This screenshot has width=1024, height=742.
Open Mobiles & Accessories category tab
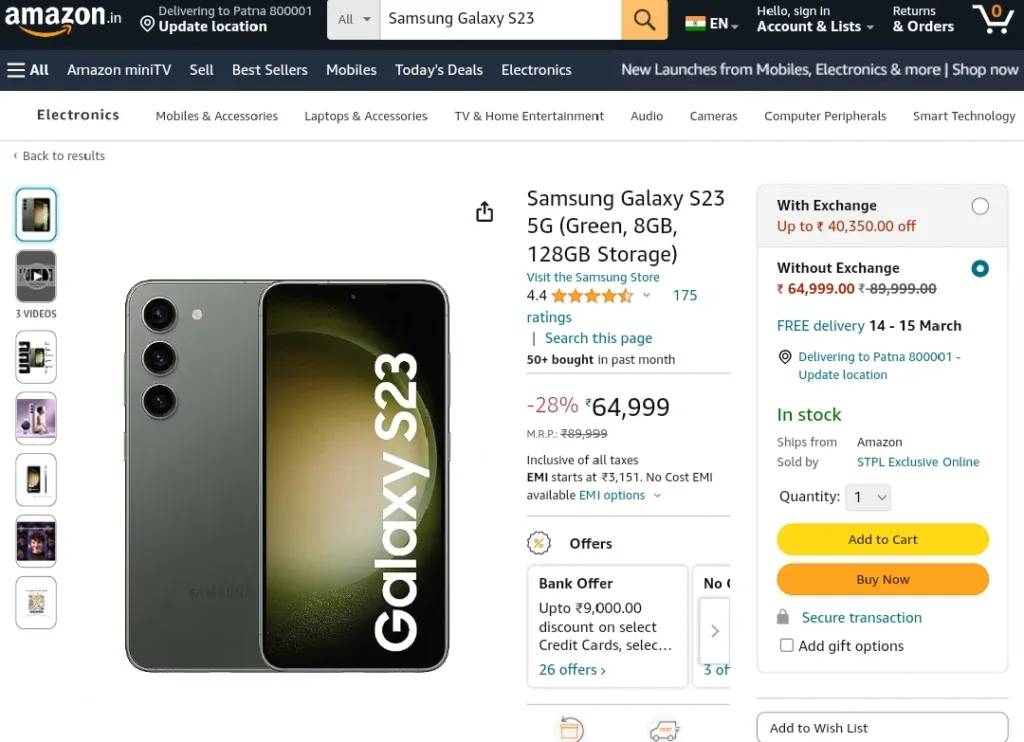point(216,116)
